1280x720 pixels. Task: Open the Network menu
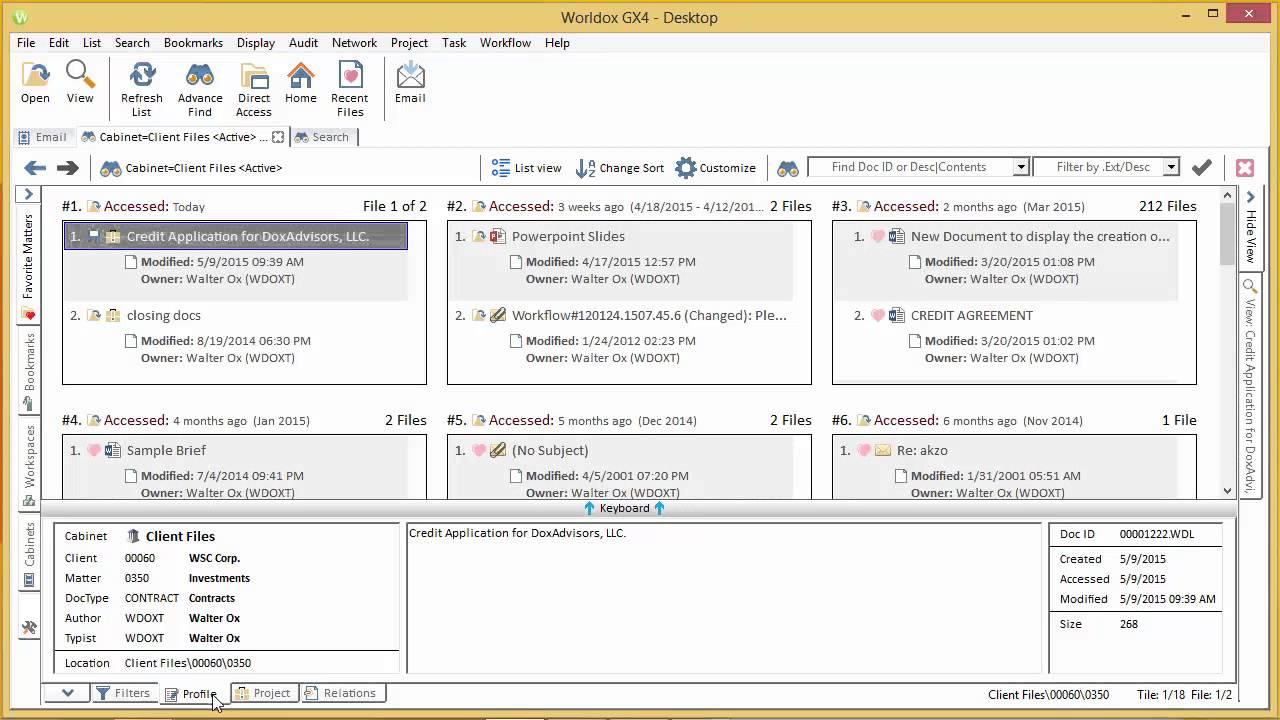click(354, 43)
